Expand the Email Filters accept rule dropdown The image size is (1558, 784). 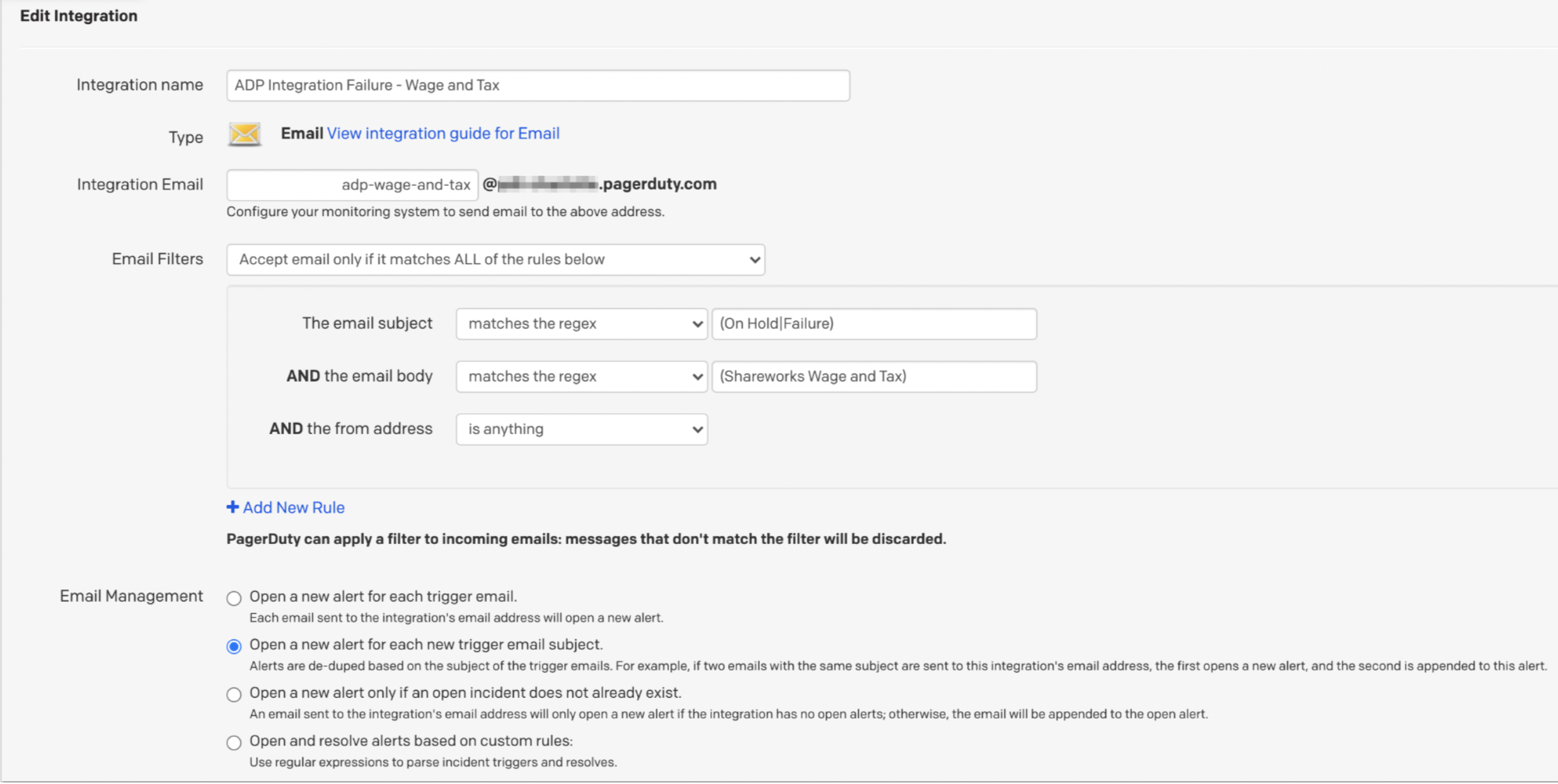(x=495, y=260)
